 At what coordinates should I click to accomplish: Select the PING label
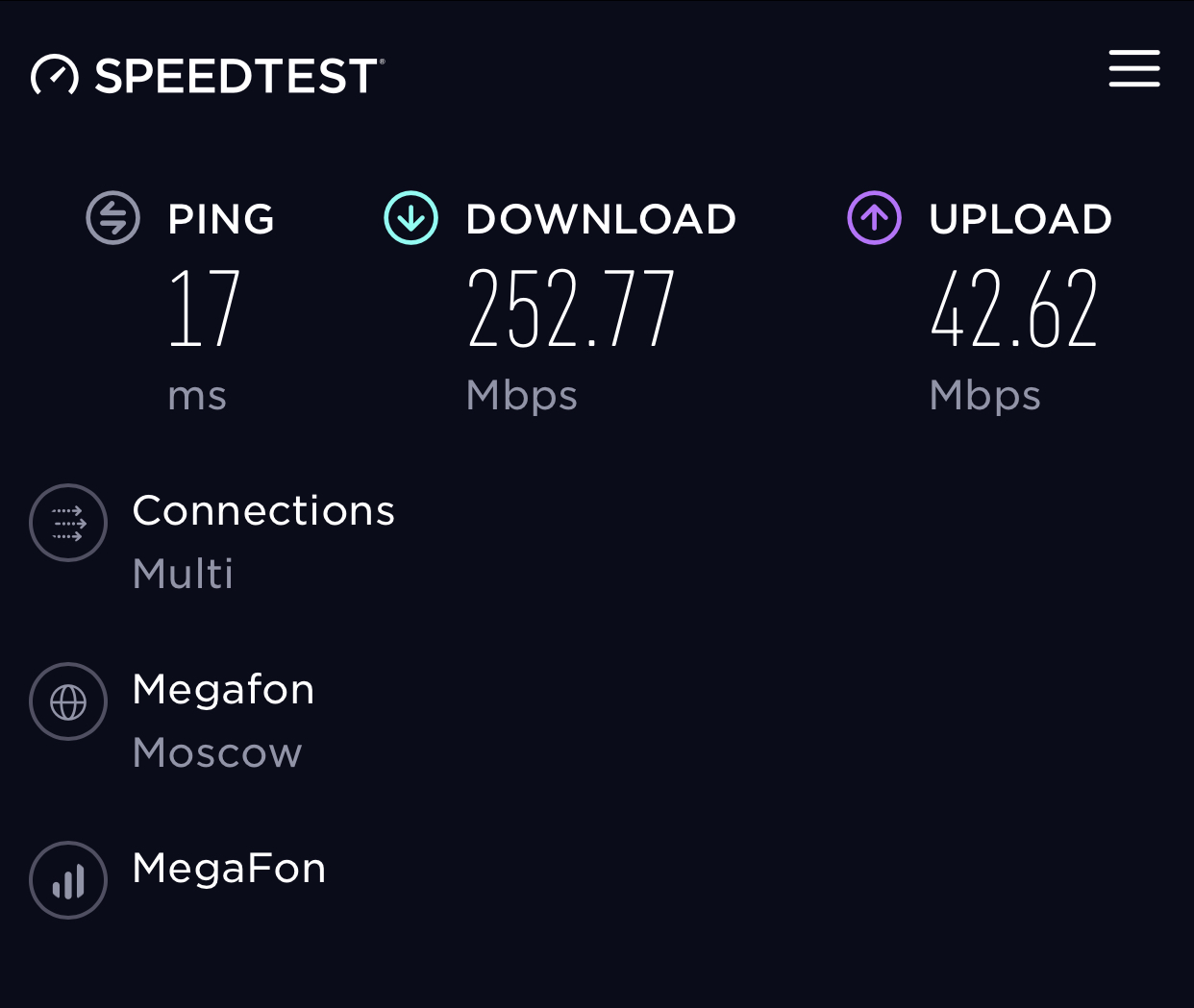221,219
